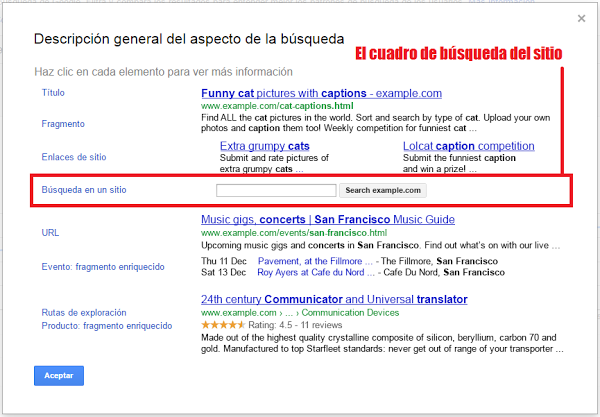The height and width of the screenshot is (417, 600).
Task: Select the Título label in left column
Action: pyautogui.click(x=53, y=93)
